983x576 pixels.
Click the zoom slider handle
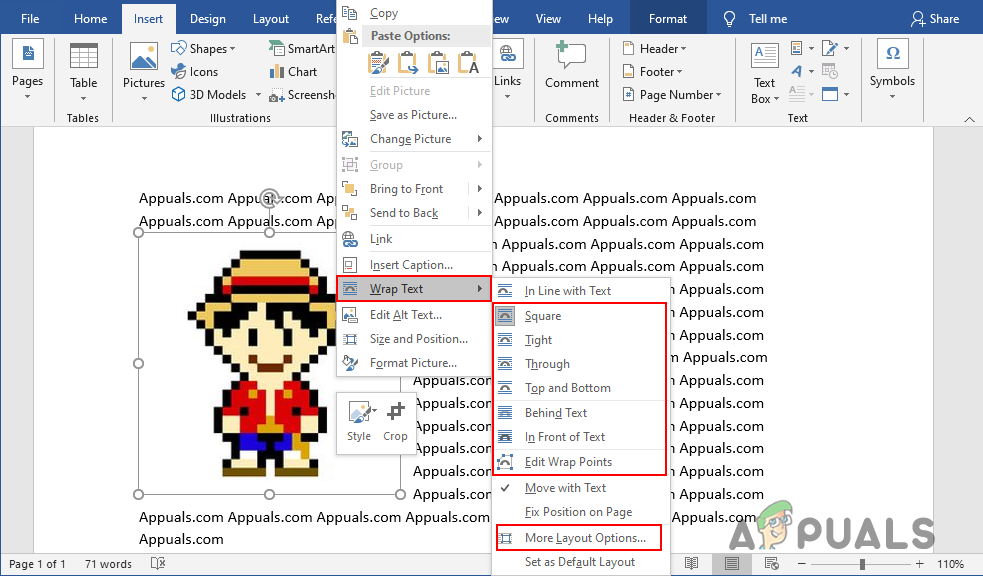point(863,563)
